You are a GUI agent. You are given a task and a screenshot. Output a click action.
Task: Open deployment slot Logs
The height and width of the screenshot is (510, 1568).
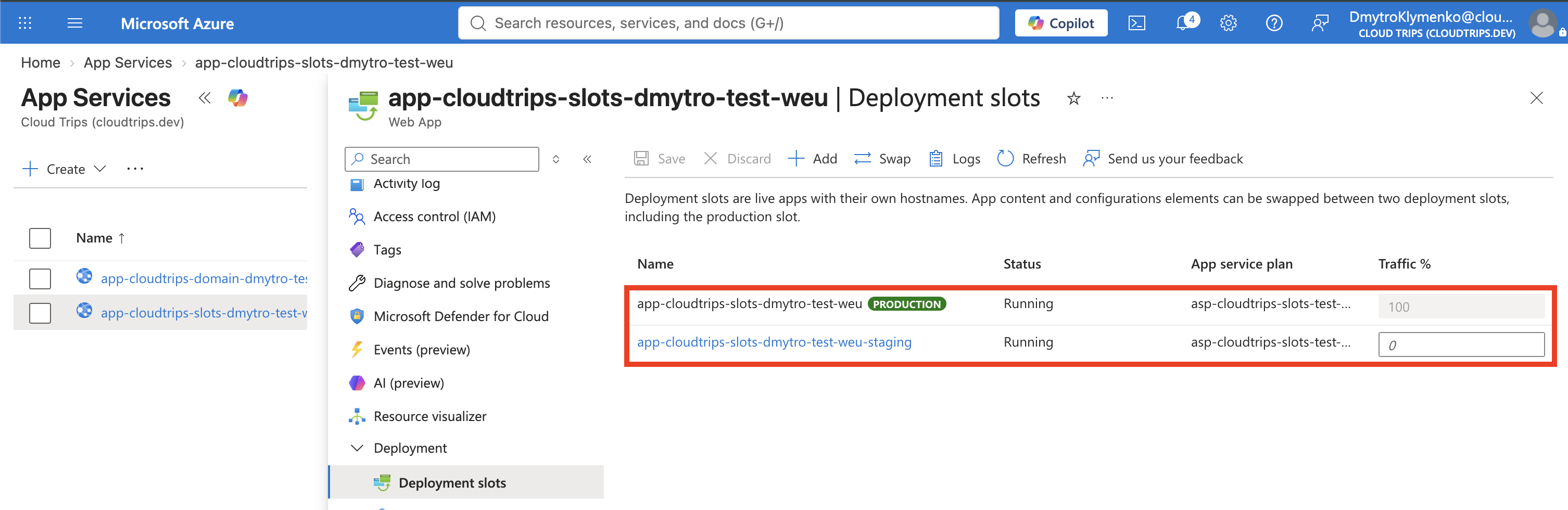pyautogui.click(x=954, y=159)
